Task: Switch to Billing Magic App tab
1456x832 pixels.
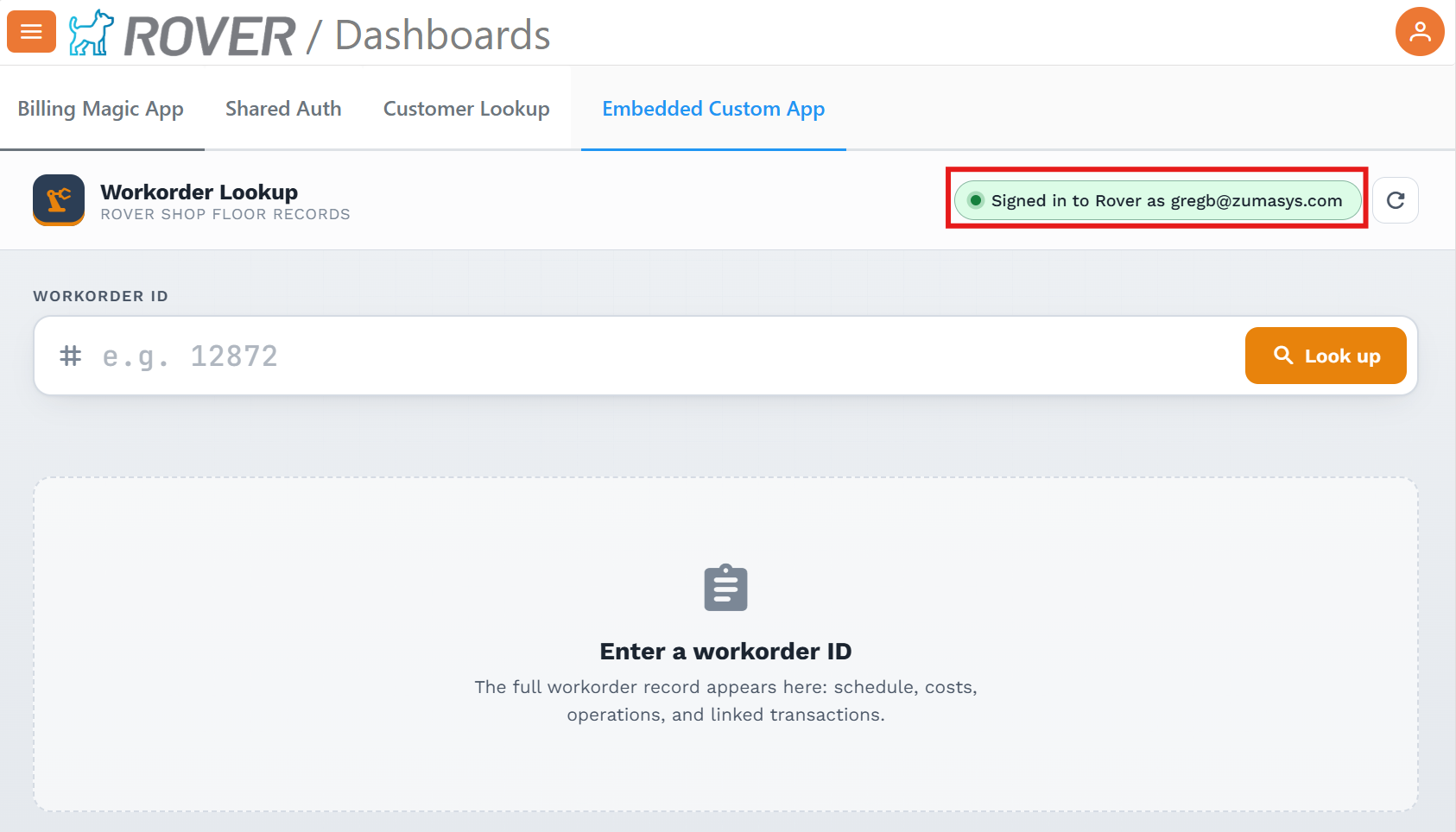Action: tap(101, 109)
